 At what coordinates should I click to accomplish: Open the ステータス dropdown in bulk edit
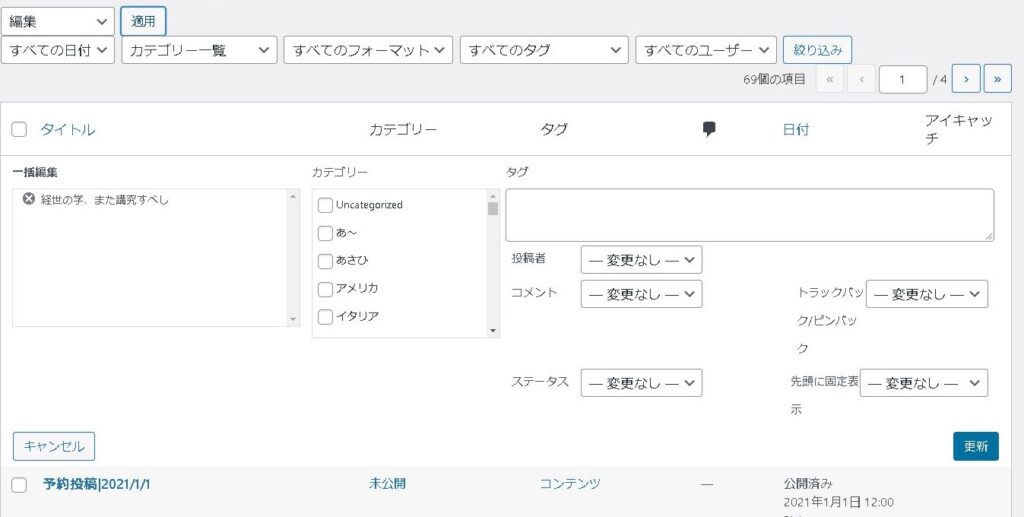pyautogui.click(x=641, y=383)
